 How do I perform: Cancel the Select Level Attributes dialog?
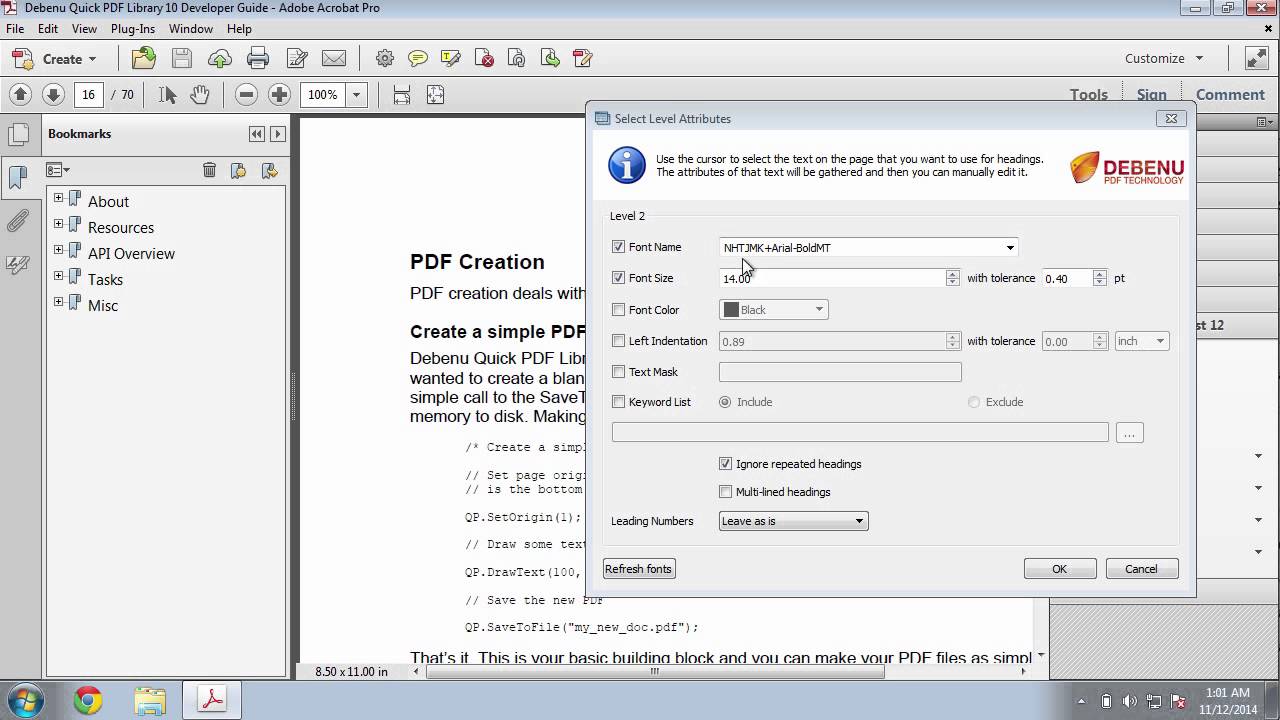pyautogui.click(x=1141, y=569)
